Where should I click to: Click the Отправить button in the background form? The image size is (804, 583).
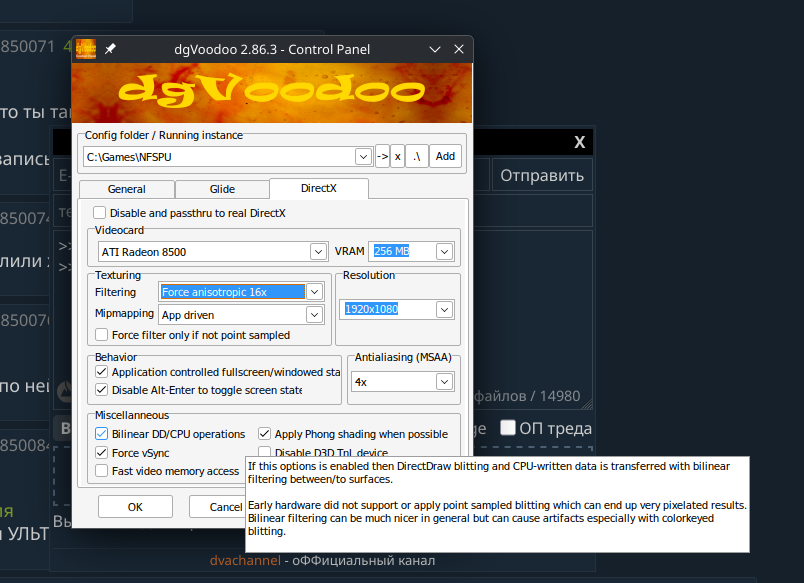click(x=542, y=175)
